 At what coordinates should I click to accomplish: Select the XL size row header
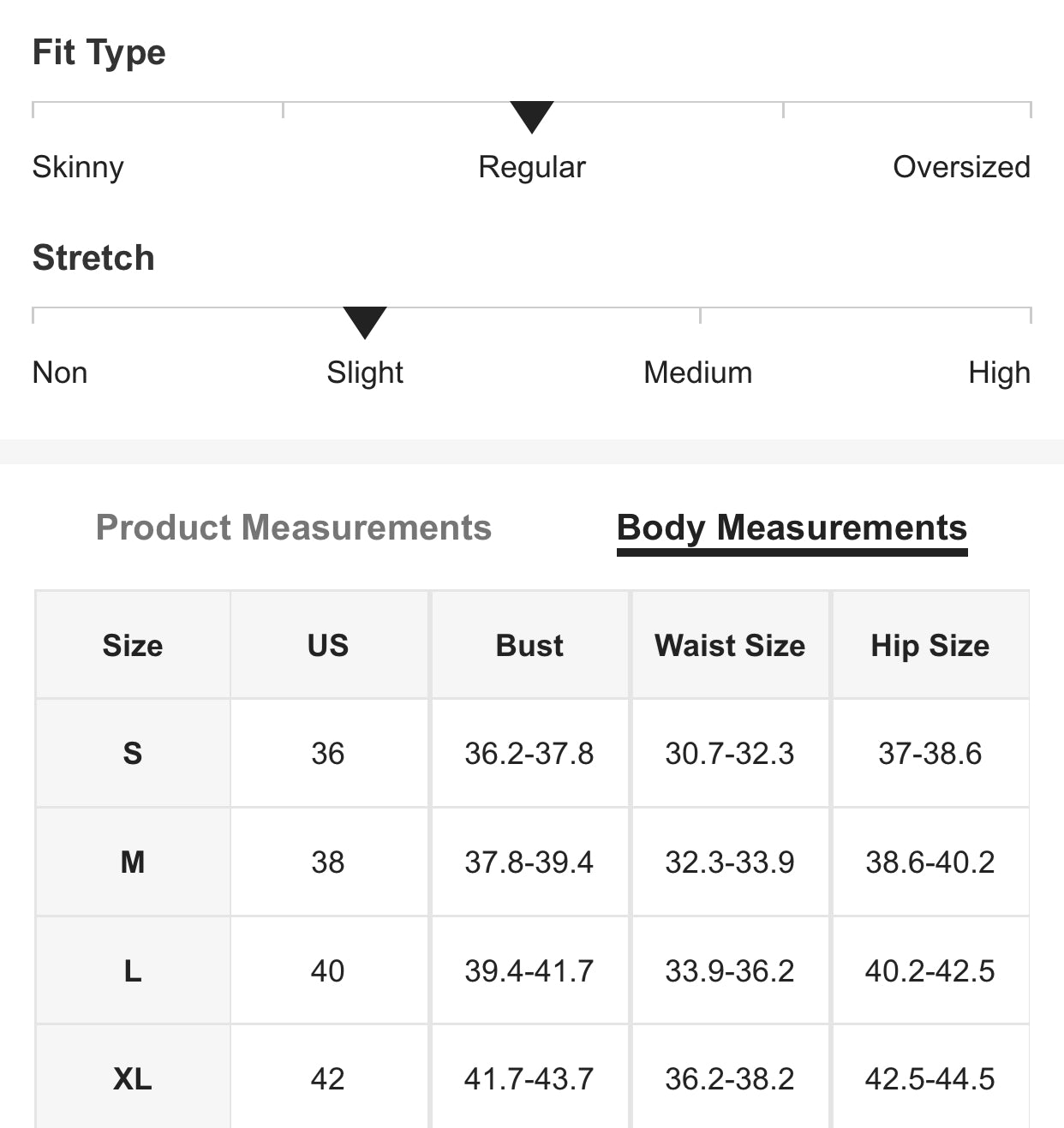pyautogui.click(x=133, y=1078)
